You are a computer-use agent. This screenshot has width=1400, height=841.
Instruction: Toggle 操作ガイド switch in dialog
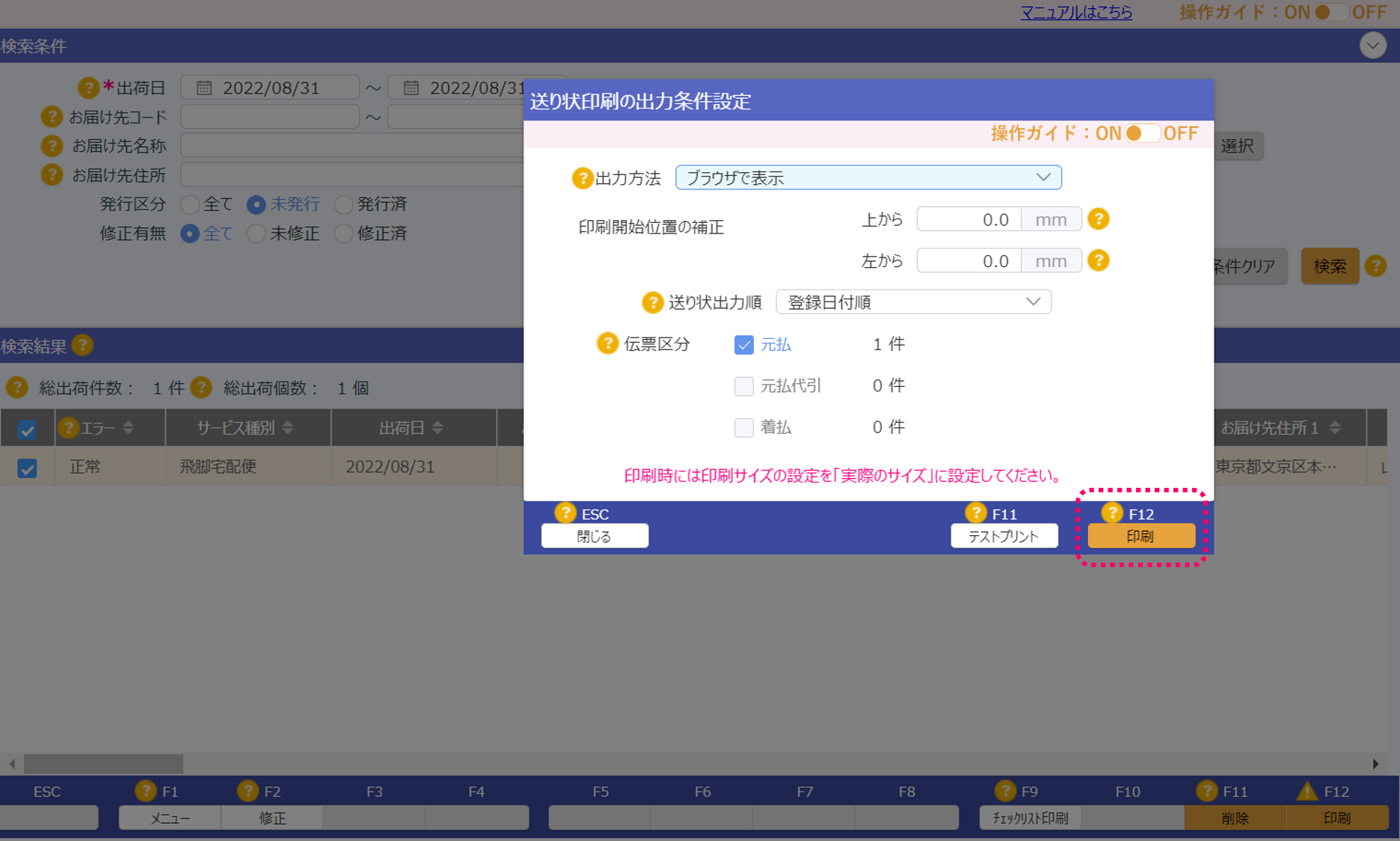click(1141, 133)
